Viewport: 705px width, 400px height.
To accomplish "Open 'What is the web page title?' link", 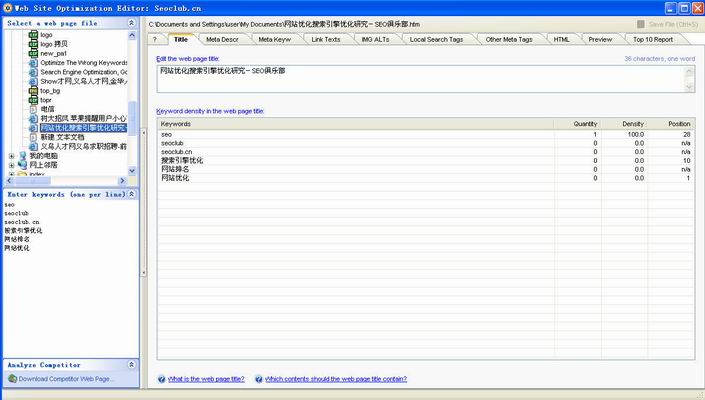I will 206,379.
